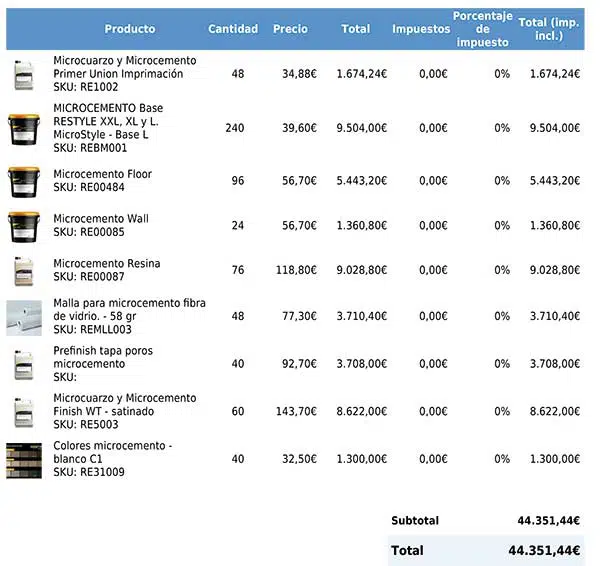Click the Precio column header
Viewport: 600px width, 566px height.
(291, 30)
